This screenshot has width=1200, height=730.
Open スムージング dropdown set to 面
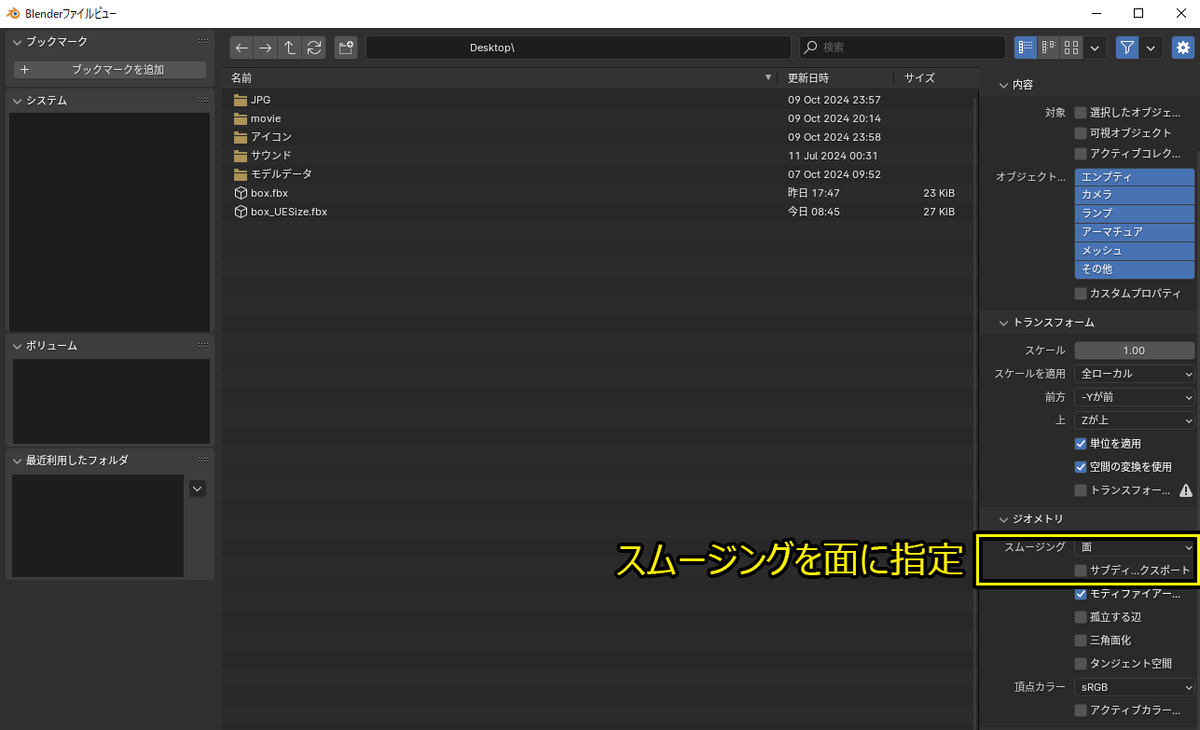point(1134,547)
